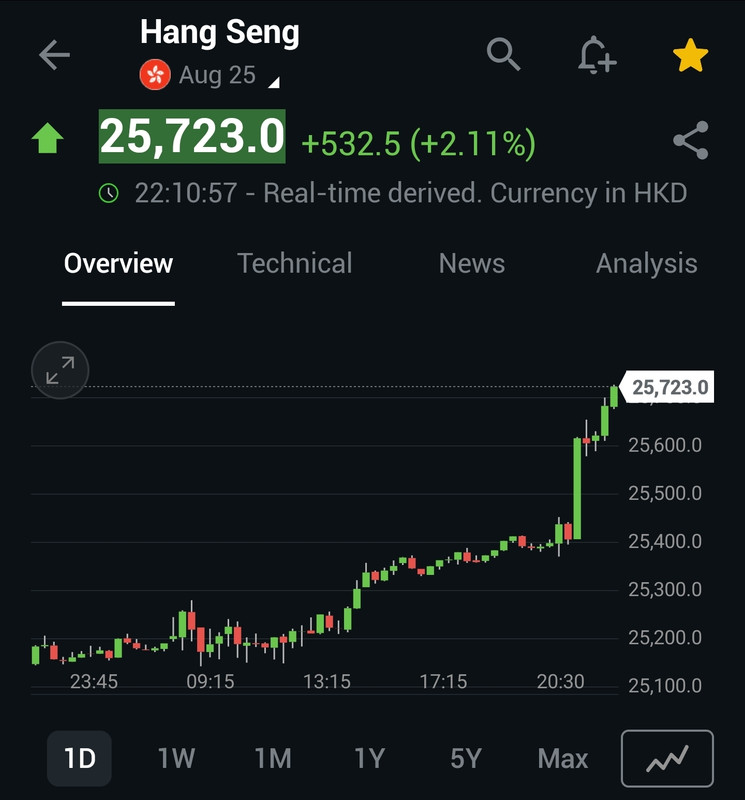Toggle the yellow favorite star
The width and height of the screenshot is (745, 800).
pyautogui.click(x=690, y=55)
